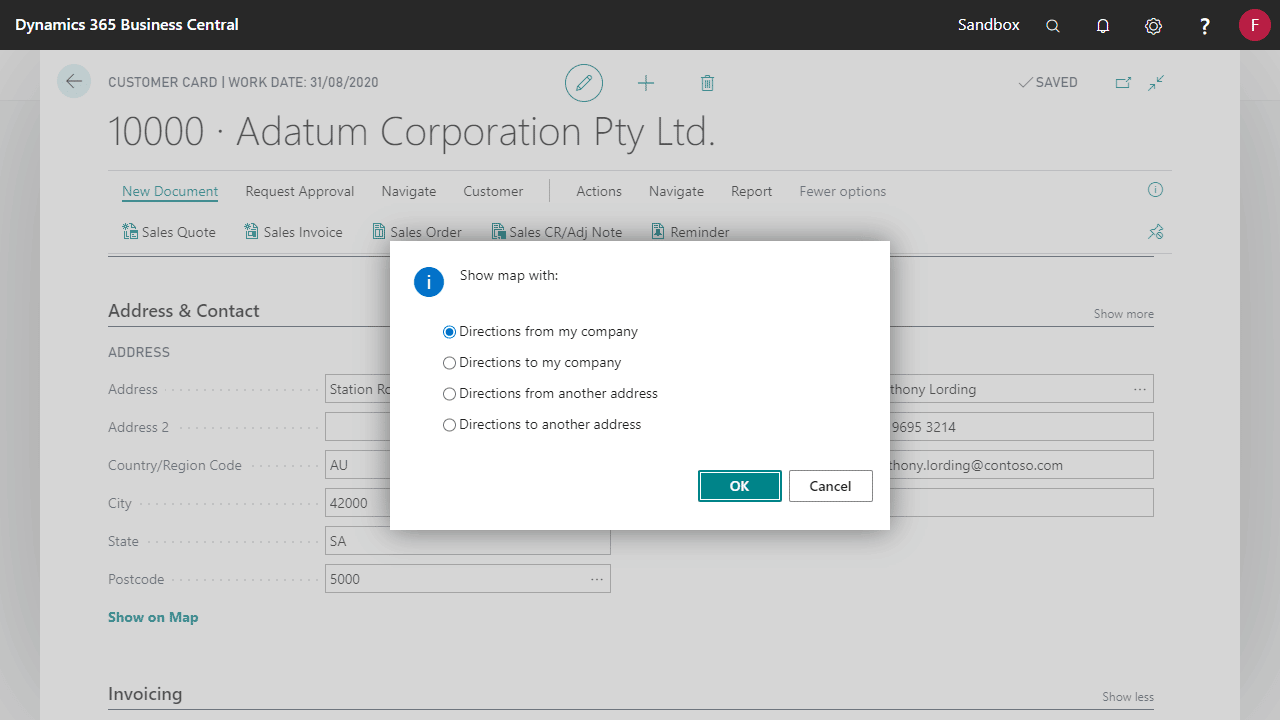This screenshot has height=720, width=1280.
Task: Click the Sales Quote action
Action: click(169, 232)
